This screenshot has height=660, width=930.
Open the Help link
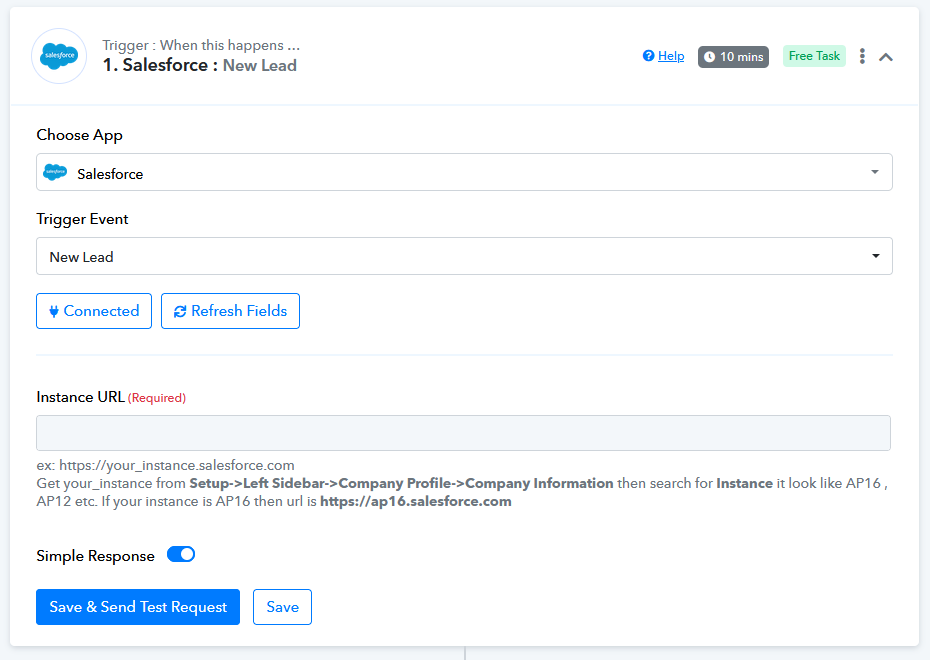[671, 56]
